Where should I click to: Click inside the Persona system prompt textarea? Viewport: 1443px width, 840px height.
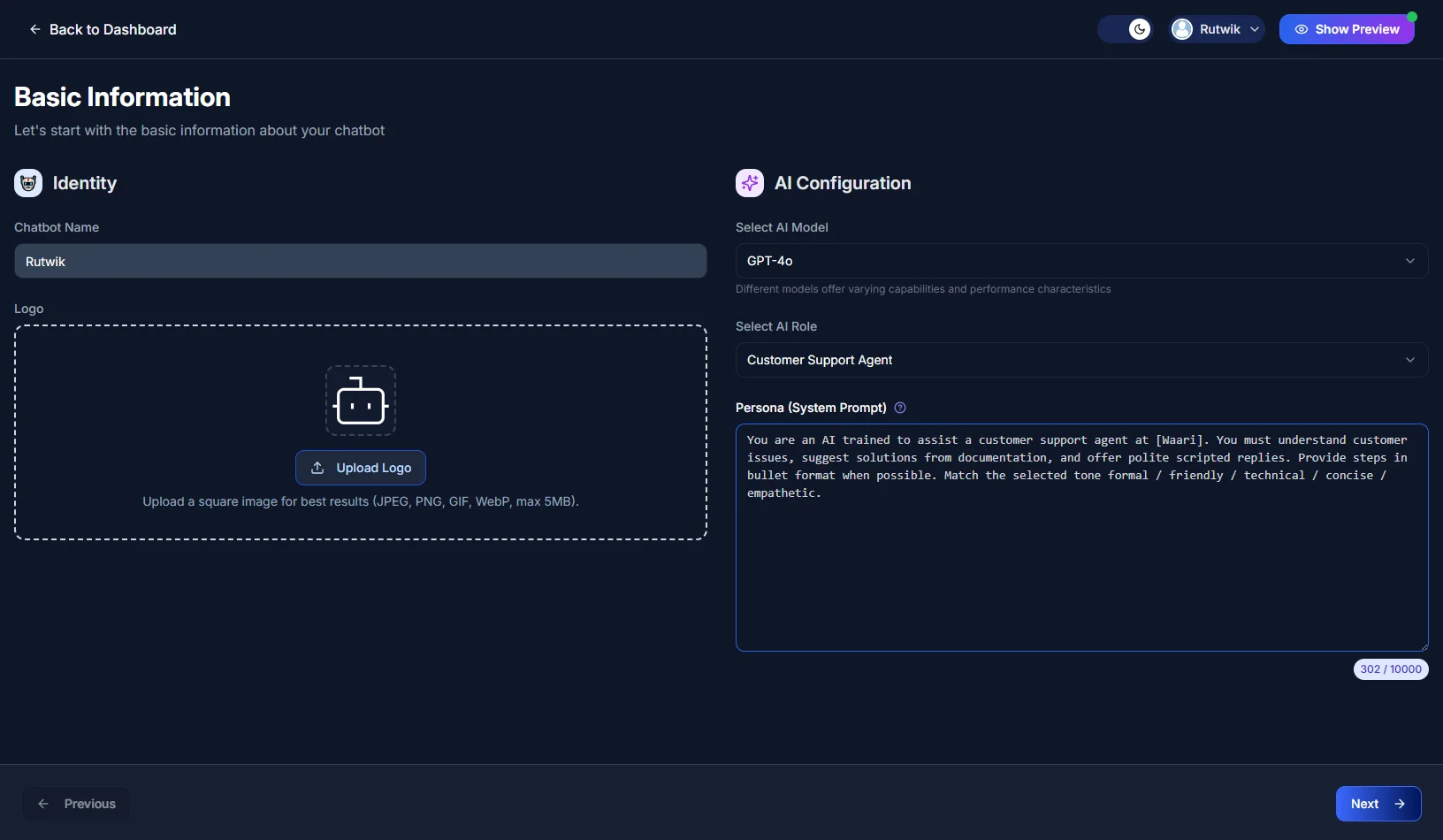pos(1081,566)
